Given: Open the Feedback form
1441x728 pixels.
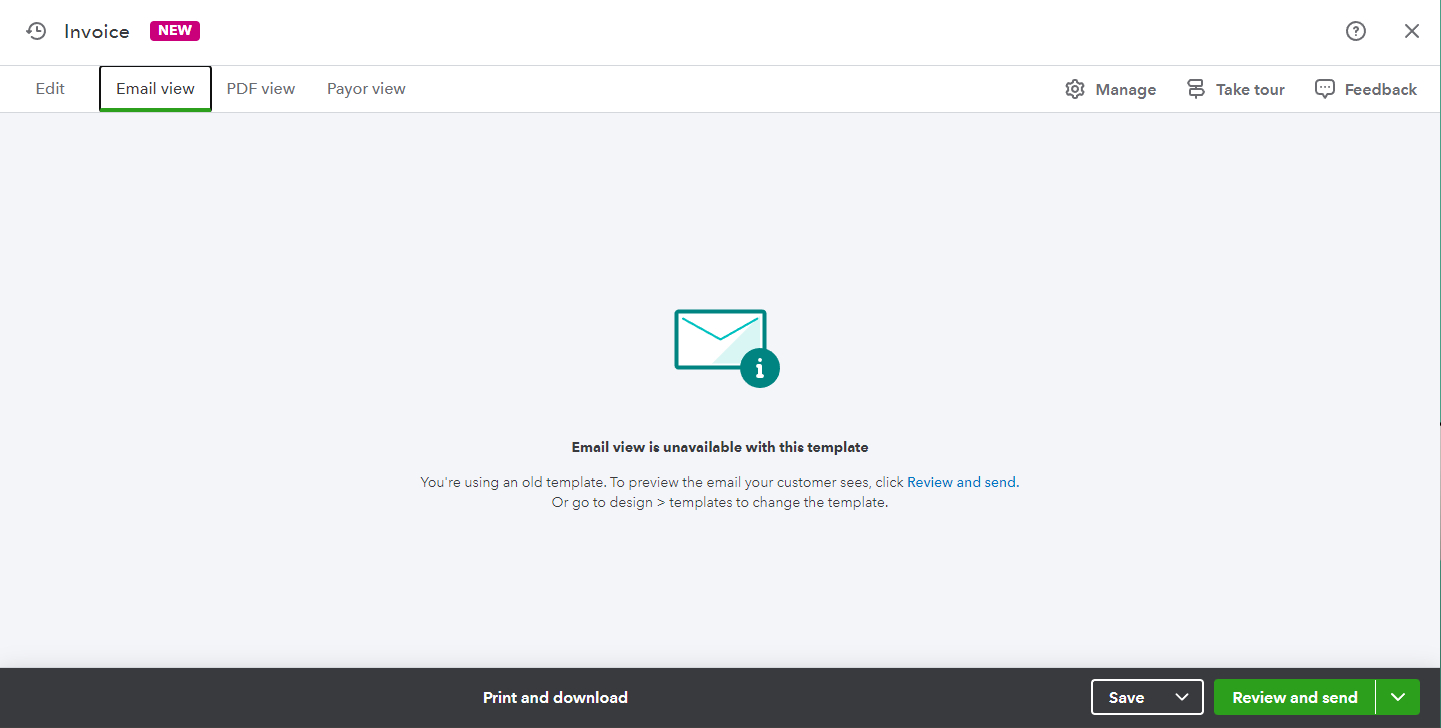Looking at the screenshot, I should tap(1381, 90).
